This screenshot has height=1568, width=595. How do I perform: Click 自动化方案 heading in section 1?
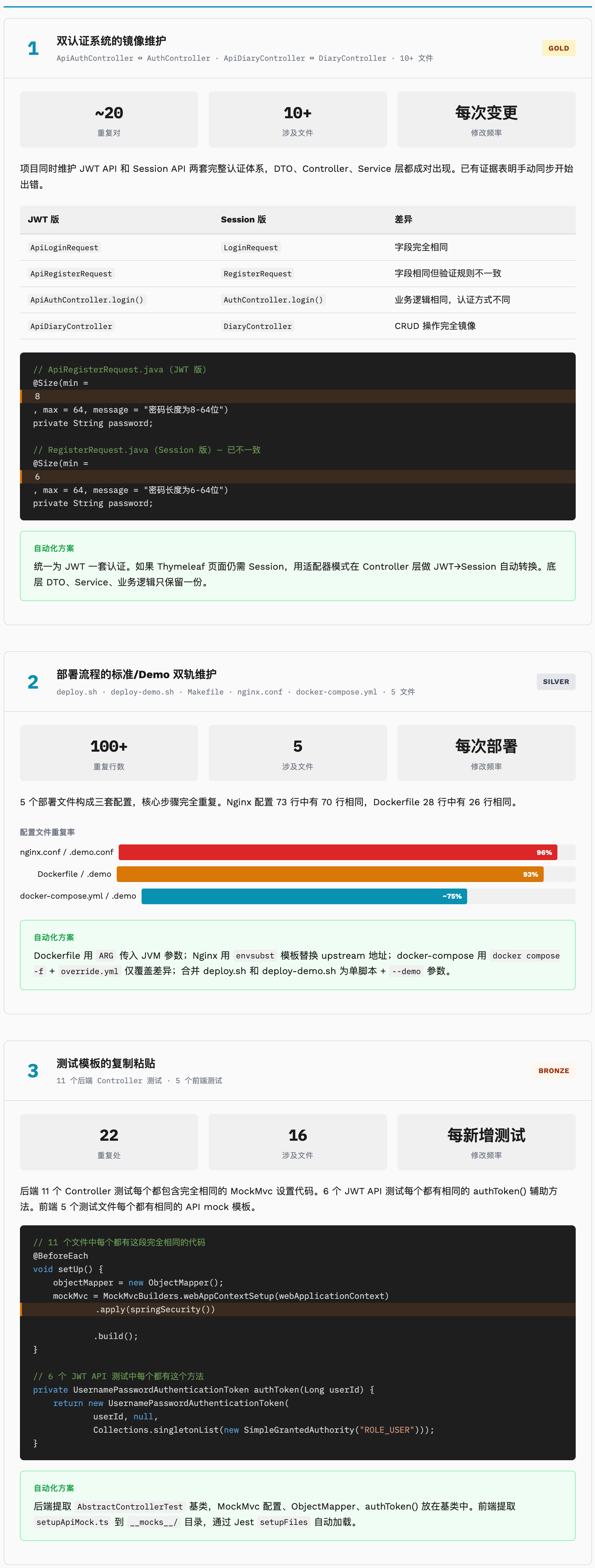click(54, 548)
